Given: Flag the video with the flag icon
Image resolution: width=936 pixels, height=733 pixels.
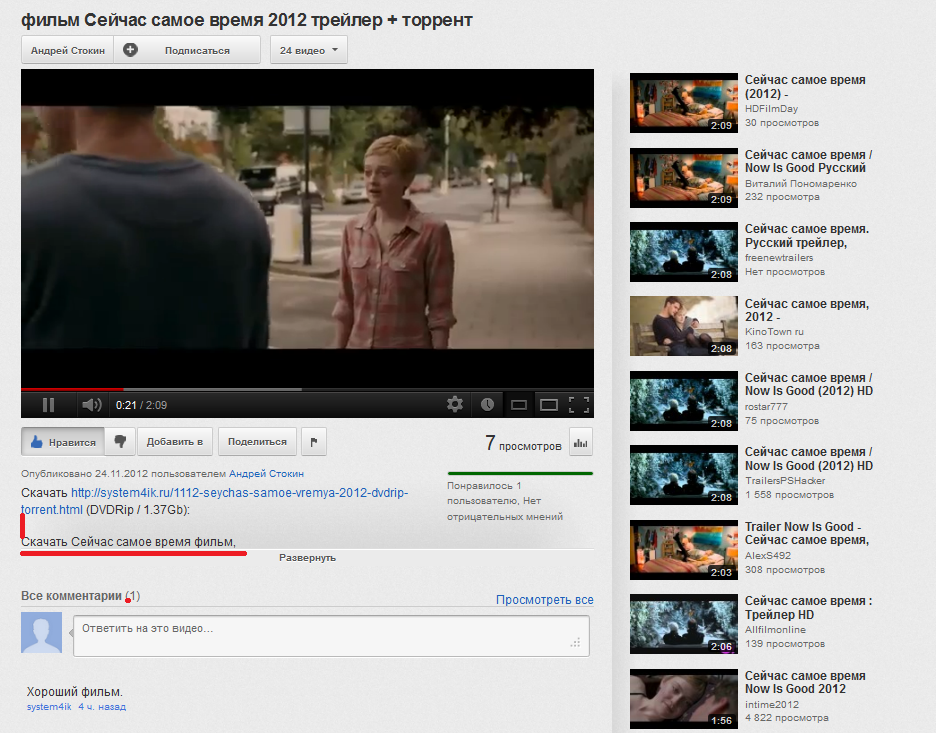Looking at the screenshot, I should point(314,442).
